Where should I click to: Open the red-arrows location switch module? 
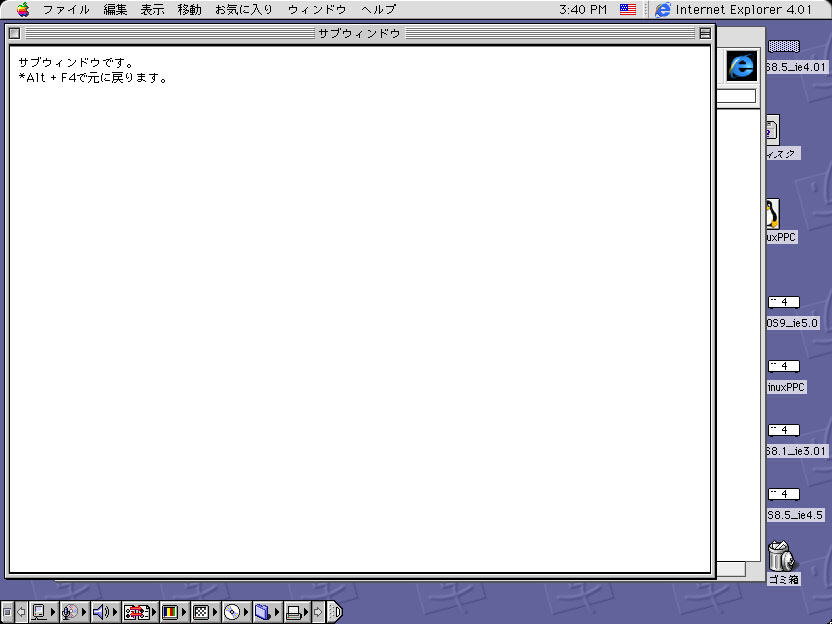(x=140, y=612)
